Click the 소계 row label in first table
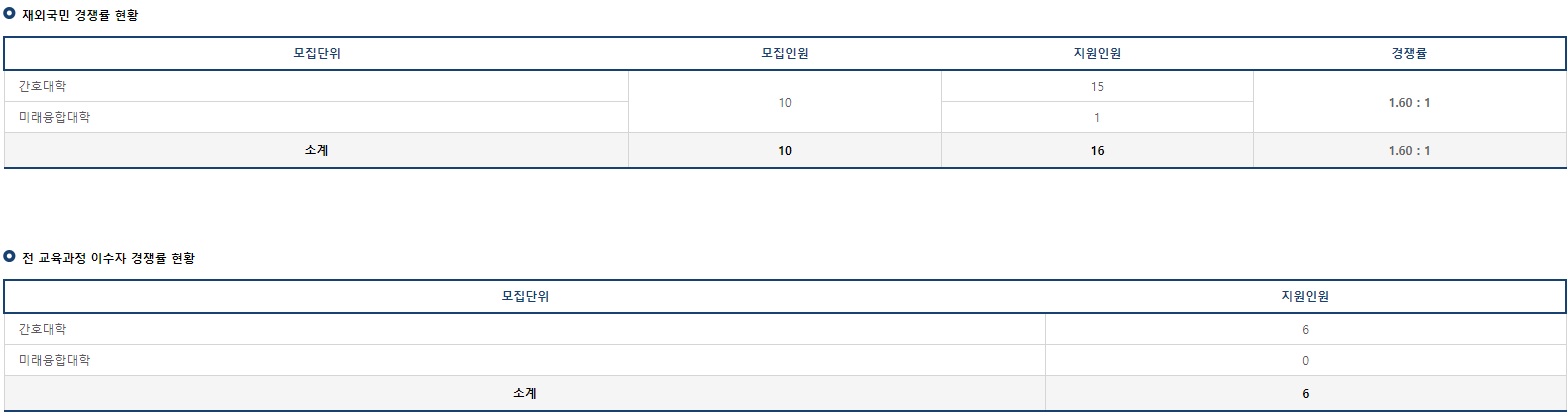Viewport: 1568px width, 417px height. tap(317, 150)
